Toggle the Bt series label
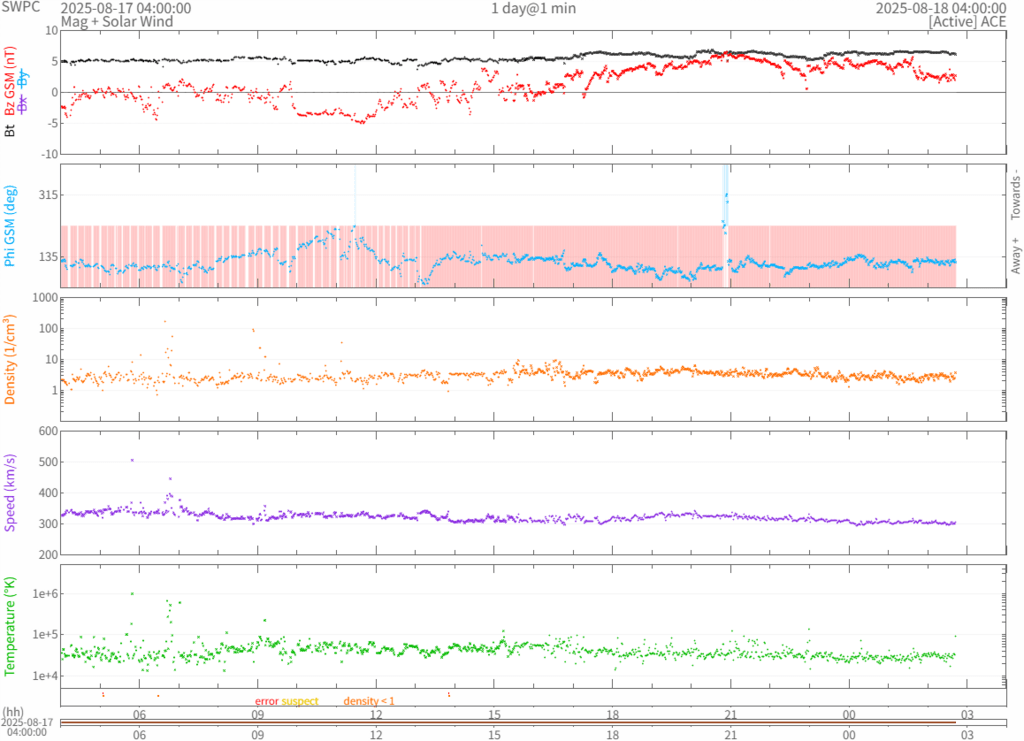This screenshot has height=741, width=1024. [x=11, y=130]
